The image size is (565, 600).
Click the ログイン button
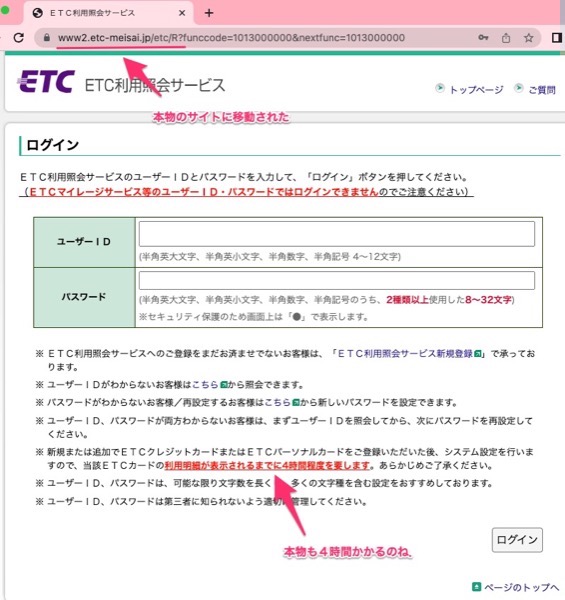coord(517,540)
